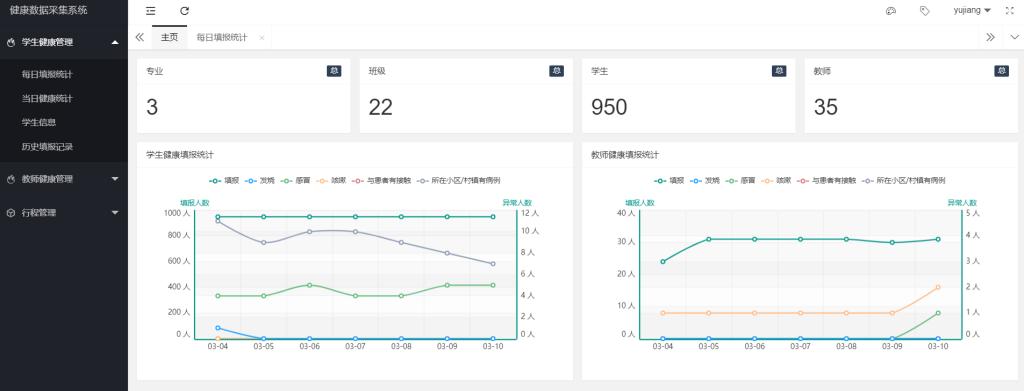Switch to the 主页 tab
The image size is (1024, 391).
coord(169,37)
